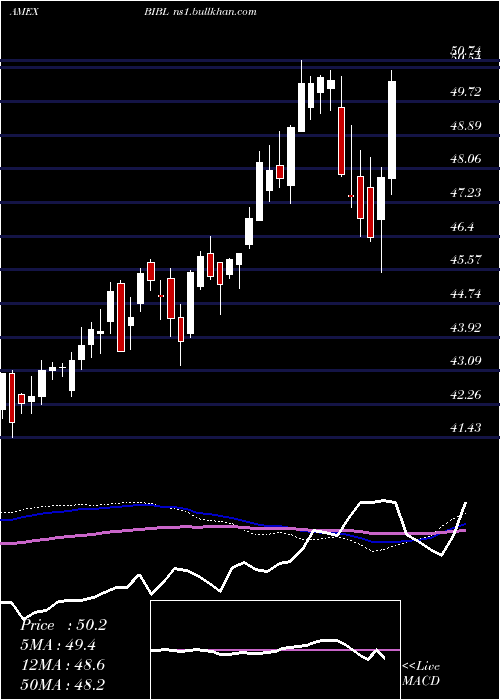Select the 45.57 price axis label

(x=466, y=260)
